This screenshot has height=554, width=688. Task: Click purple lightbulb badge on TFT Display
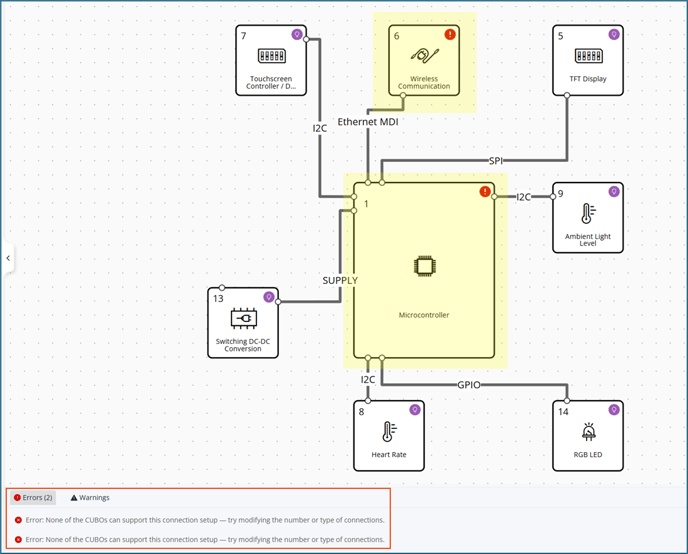(614, 34)
